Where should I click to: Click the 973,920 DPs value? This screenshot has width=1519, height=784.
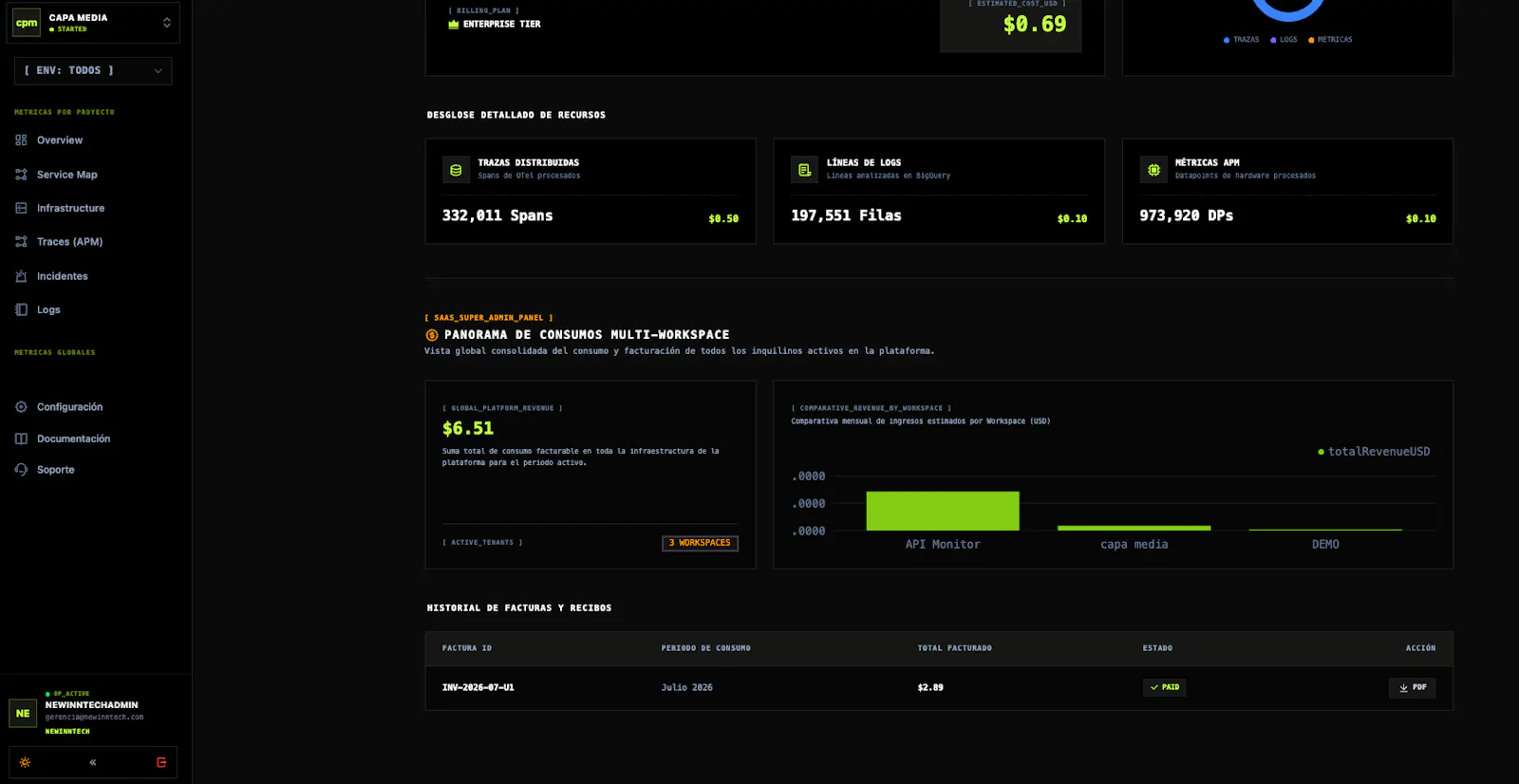(1187, 215)
